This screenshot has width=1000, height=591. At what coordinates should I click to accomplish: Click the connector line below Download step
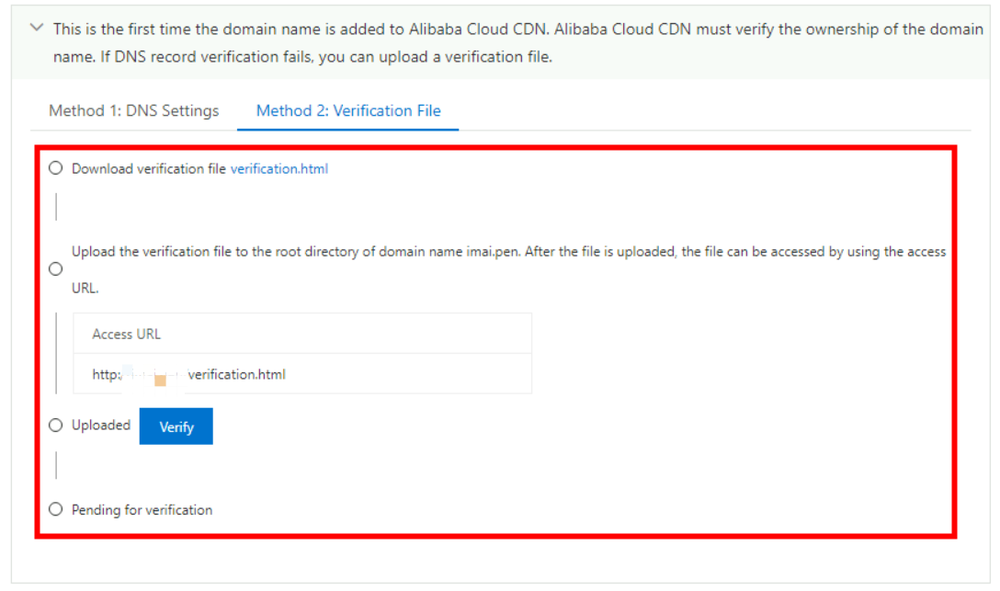pos(56,207)
